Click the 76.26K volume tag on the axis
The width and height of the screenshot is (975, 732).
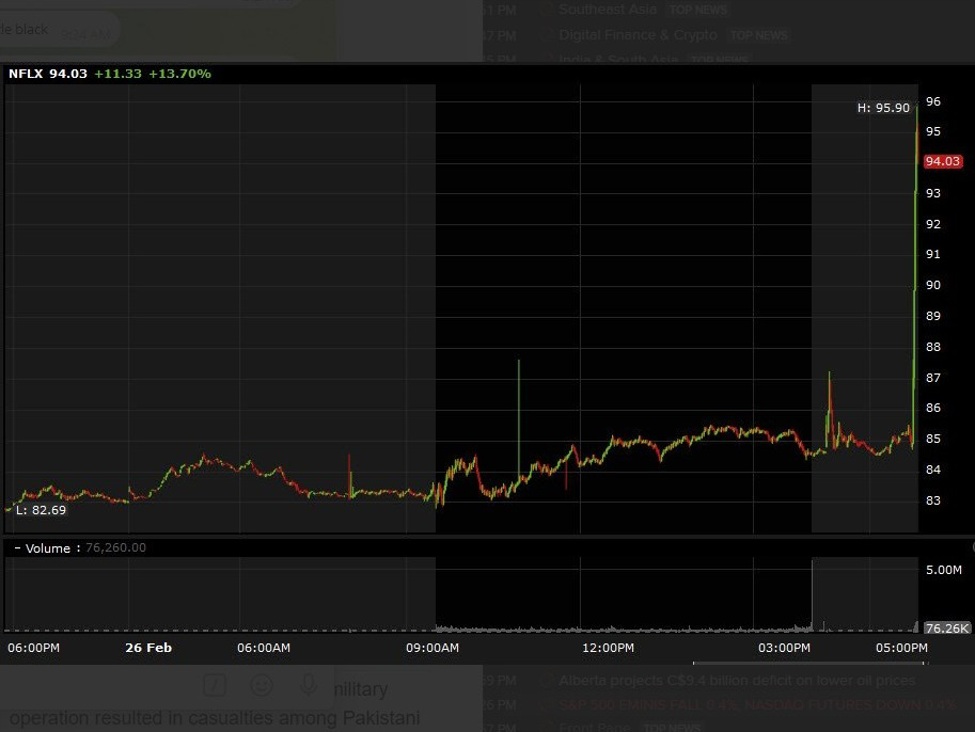(945, 628)
